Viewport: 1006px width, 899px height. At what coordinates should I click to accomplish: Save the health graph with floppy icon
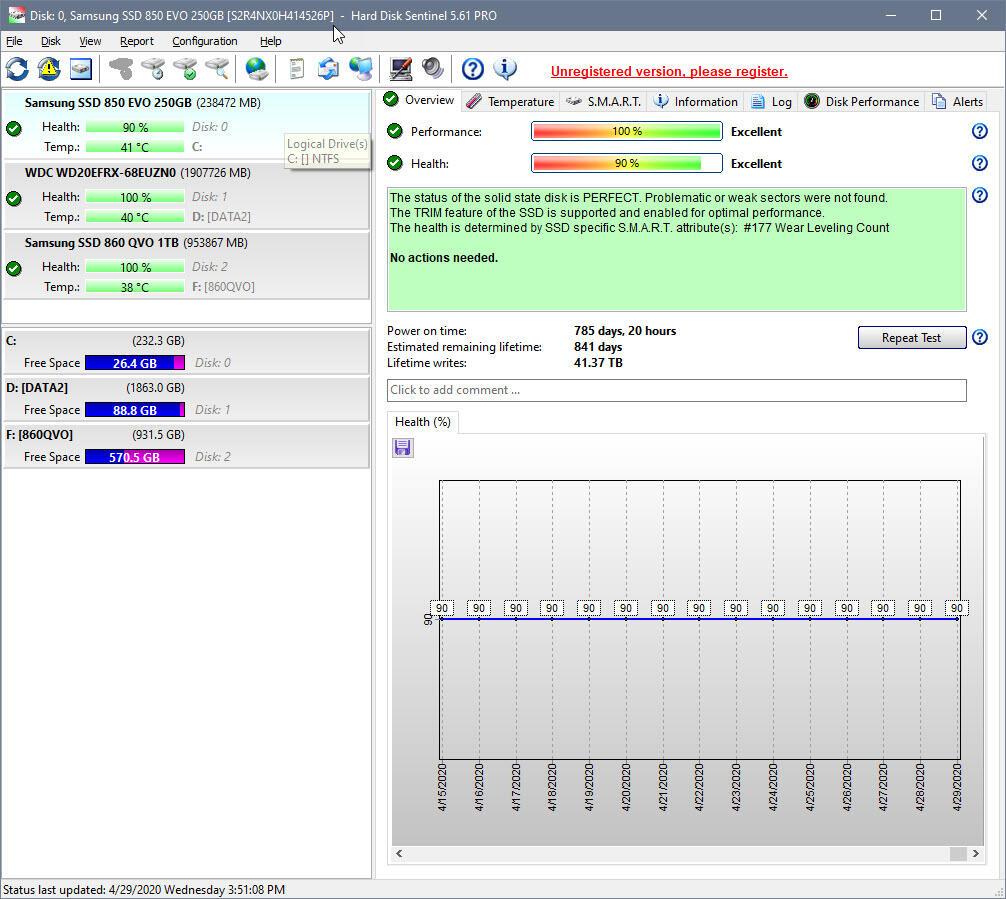pyautogui.click(x=403, y=448)
